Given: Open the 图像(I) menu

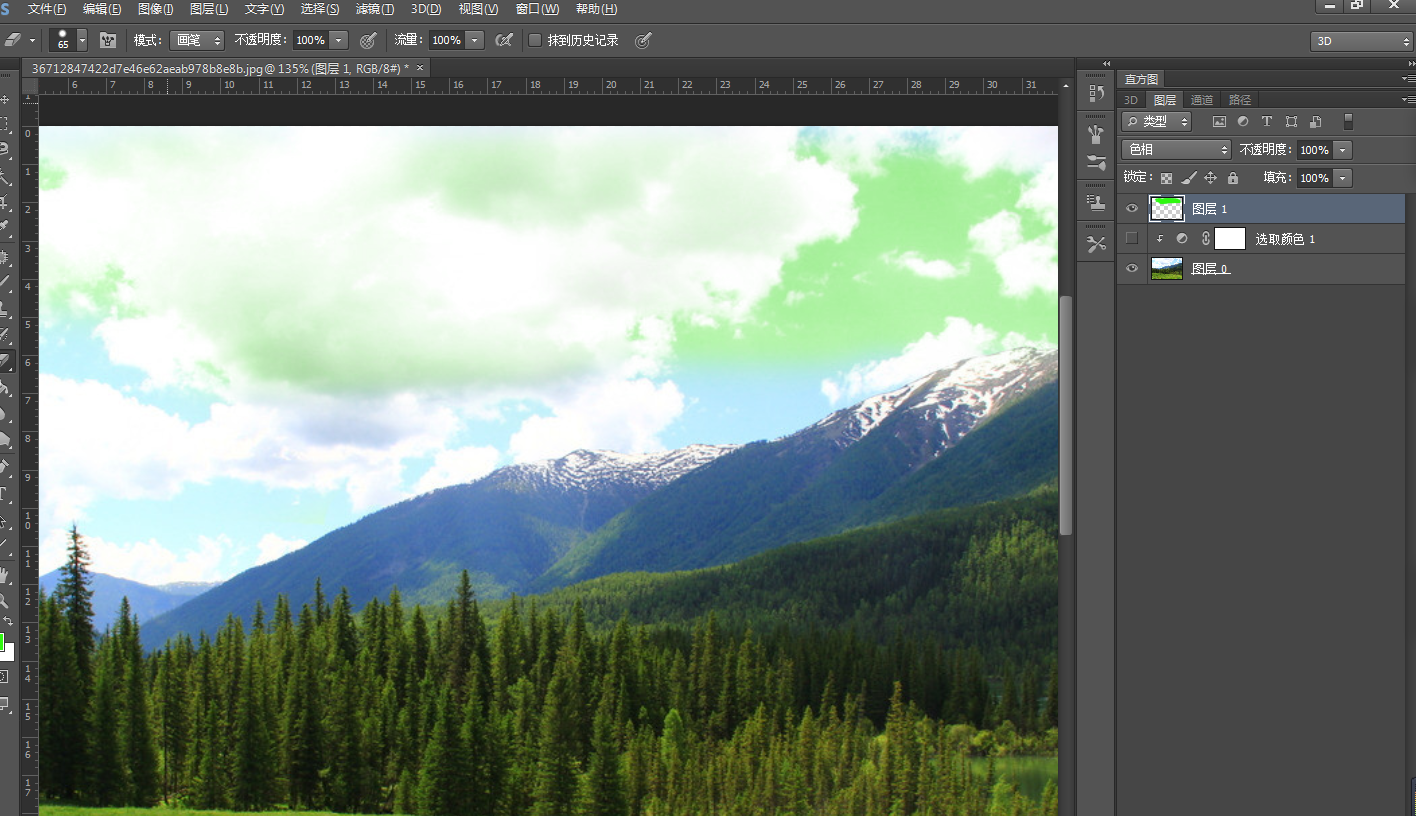Looking at the screenshot, I should 155,9.
